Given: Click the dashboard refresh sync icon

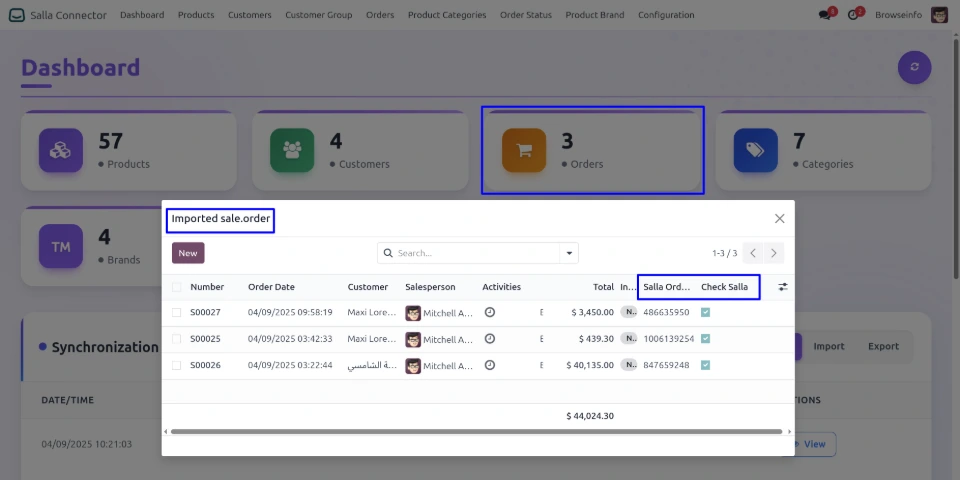Looking at the screenshot, I should coord(914,68).
